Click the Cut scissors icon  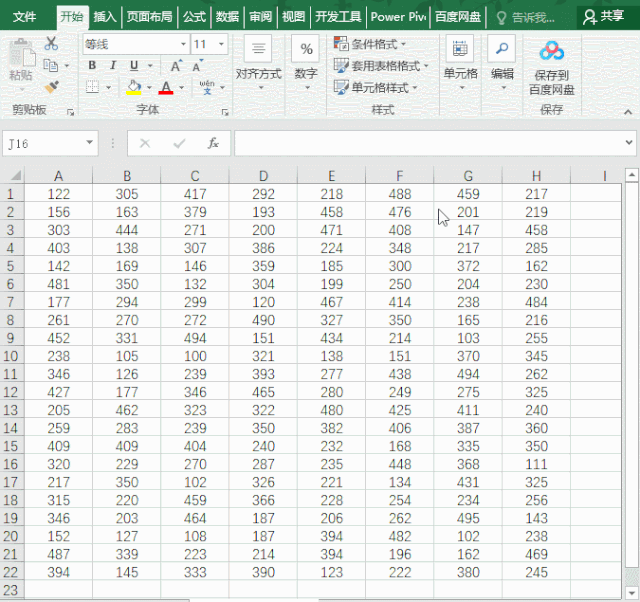click(x=51, y=43)
